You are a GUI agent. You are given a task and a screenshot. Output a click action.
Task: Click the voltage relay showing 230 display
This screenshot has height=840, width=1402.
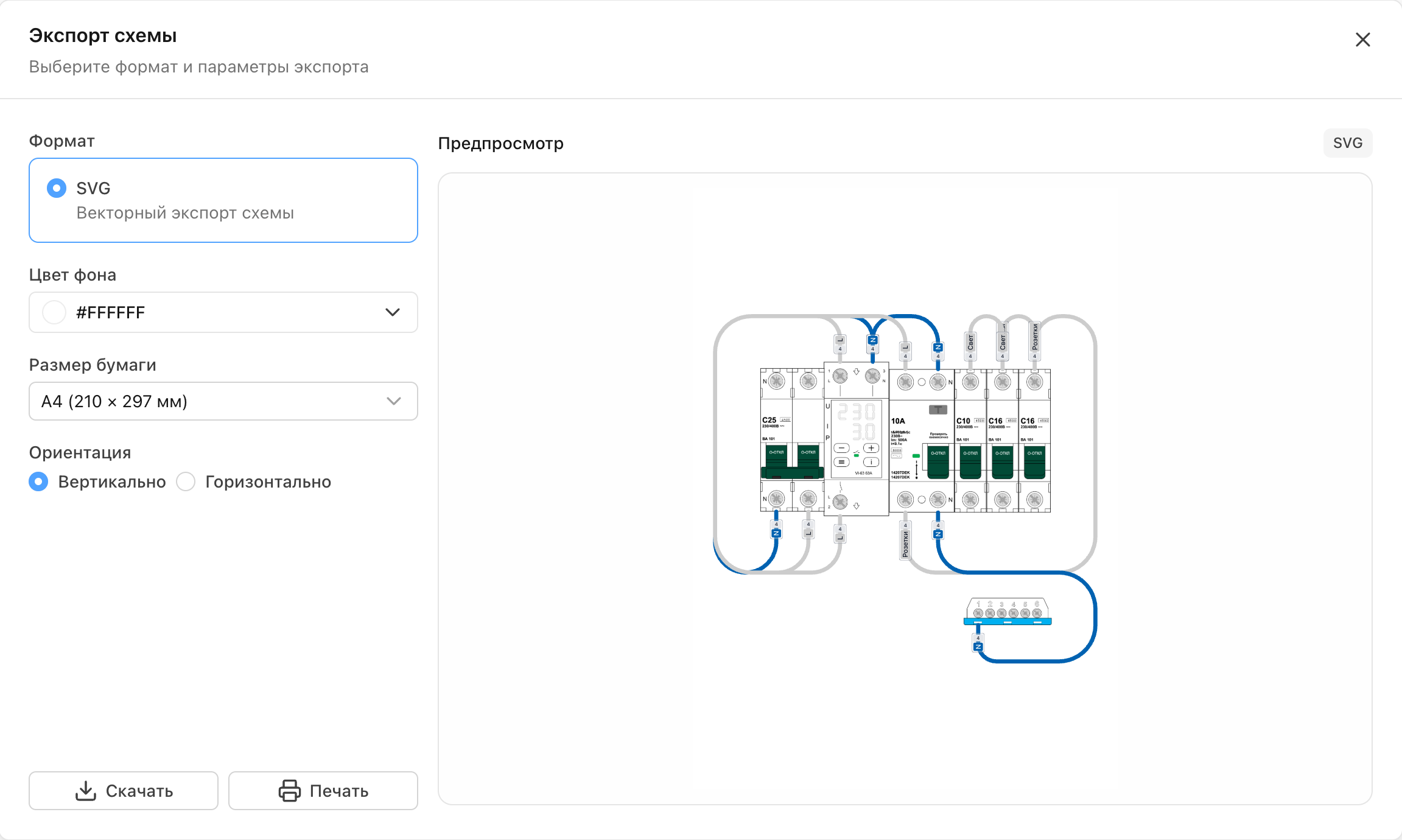point(857,439)
